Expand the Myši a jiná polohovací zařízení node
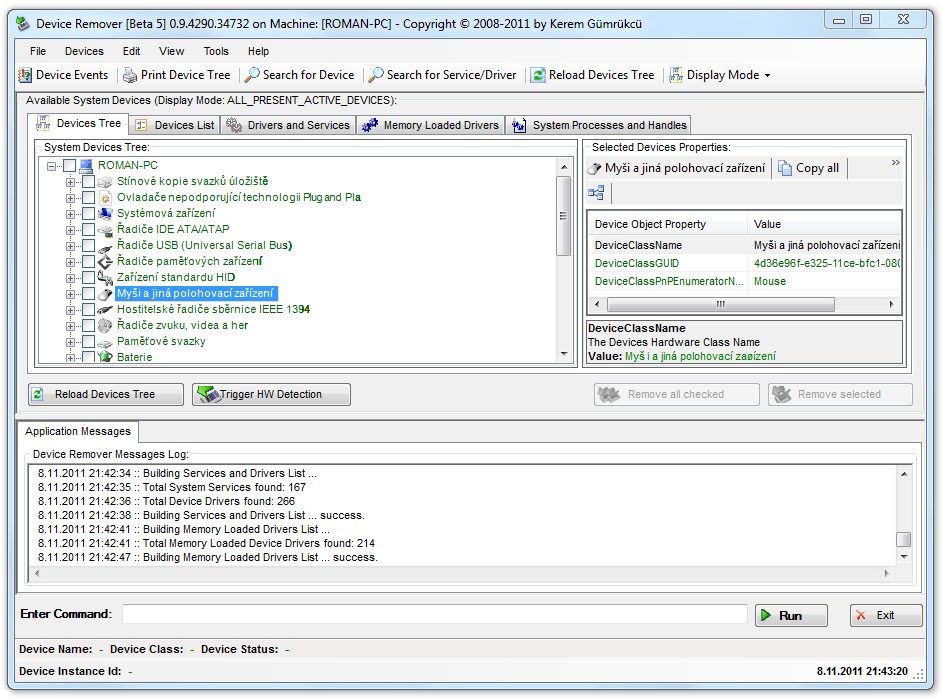Screen dimensions: 942x698 [x=71, y=294]
